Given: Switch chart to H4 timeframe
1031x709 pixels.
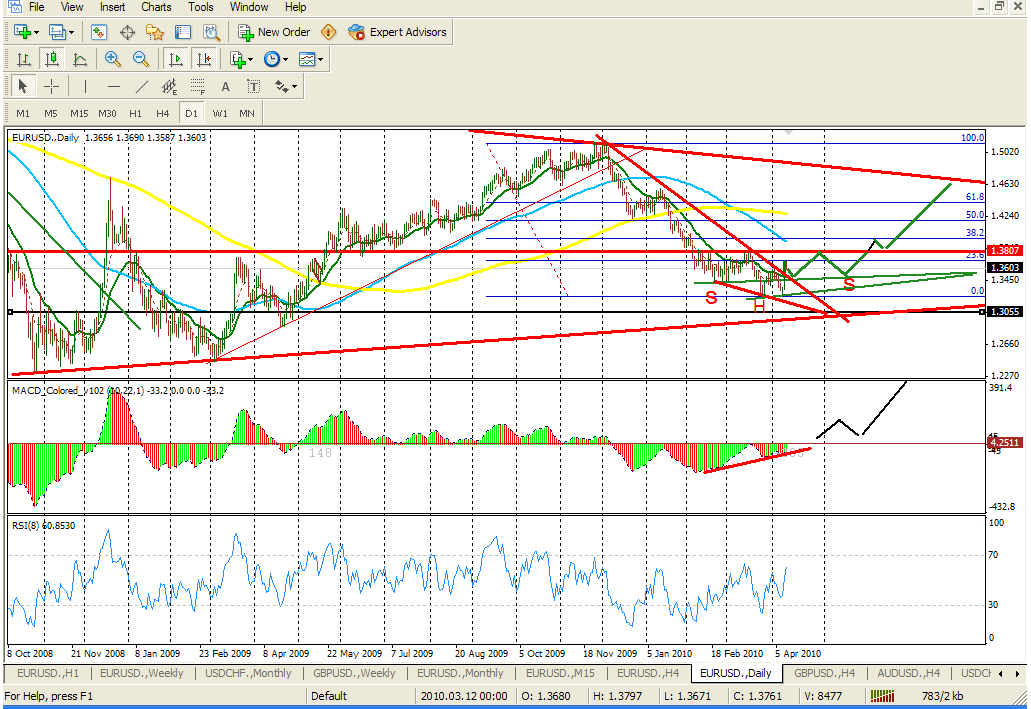Looking at the screenshot, I should pos(162,113).
